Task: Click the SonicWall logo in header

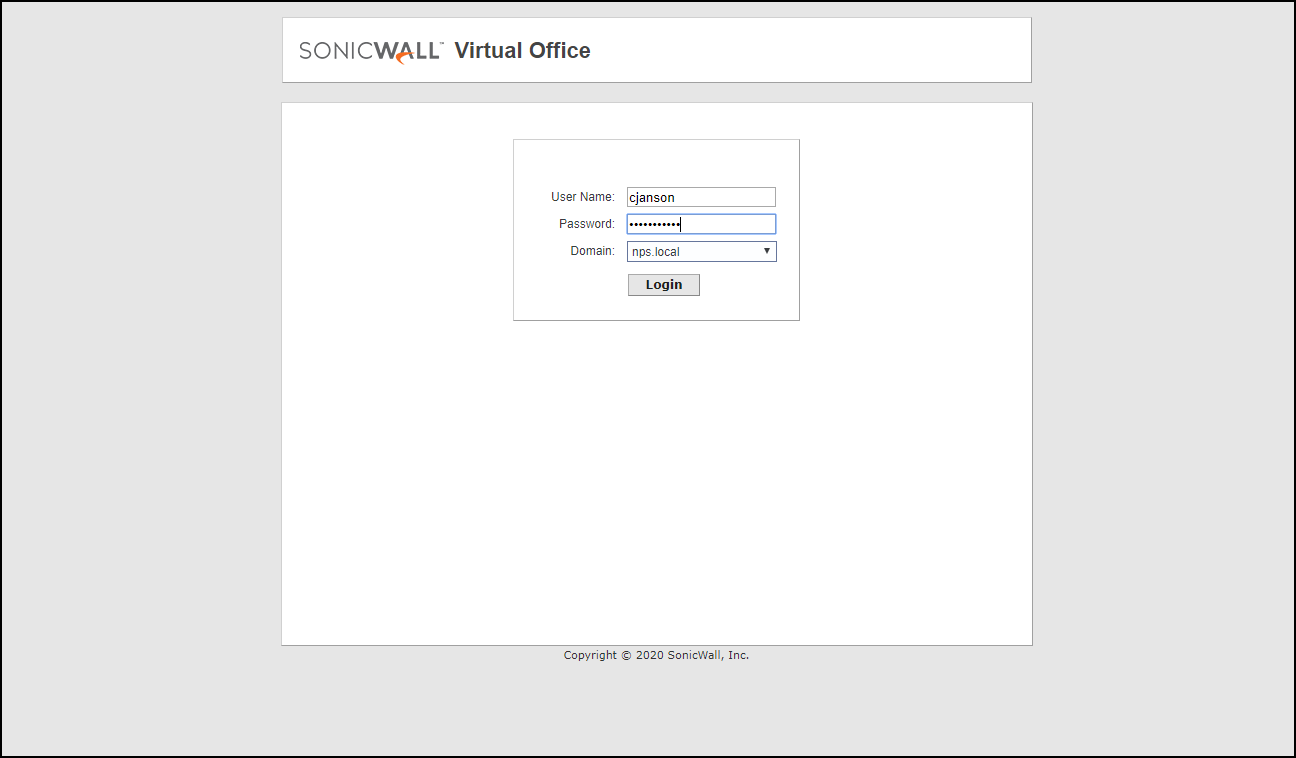Action: coord(371,51)
